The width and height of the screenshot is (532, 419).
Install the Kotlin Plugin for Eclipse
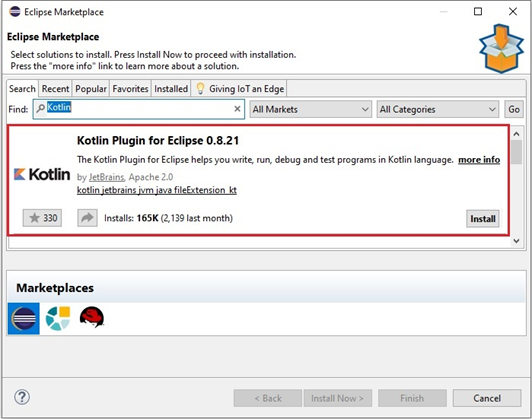click(482, 219)
